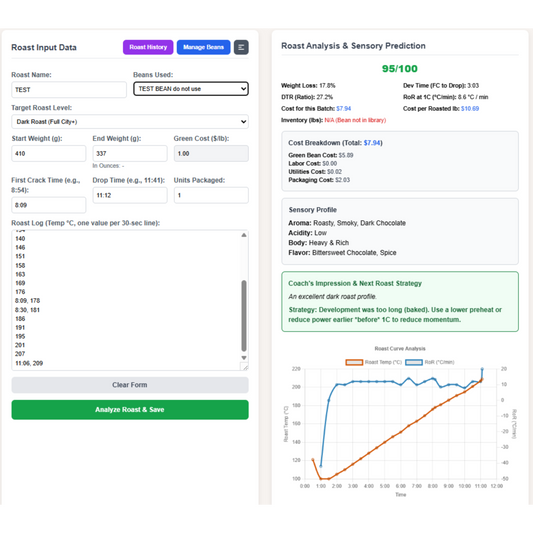533x533 pixels.
Task: Click Cost per Roasted lb $10.69 value
Action: click(470, 109)
